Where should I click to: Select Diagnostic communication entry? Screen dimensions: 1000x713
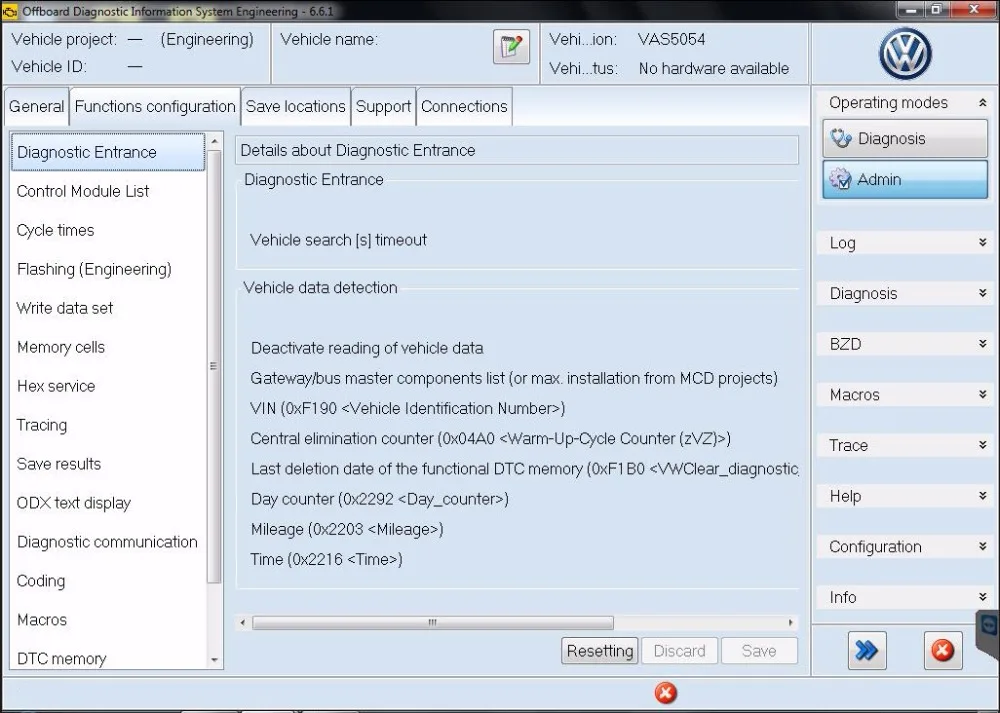108,542
